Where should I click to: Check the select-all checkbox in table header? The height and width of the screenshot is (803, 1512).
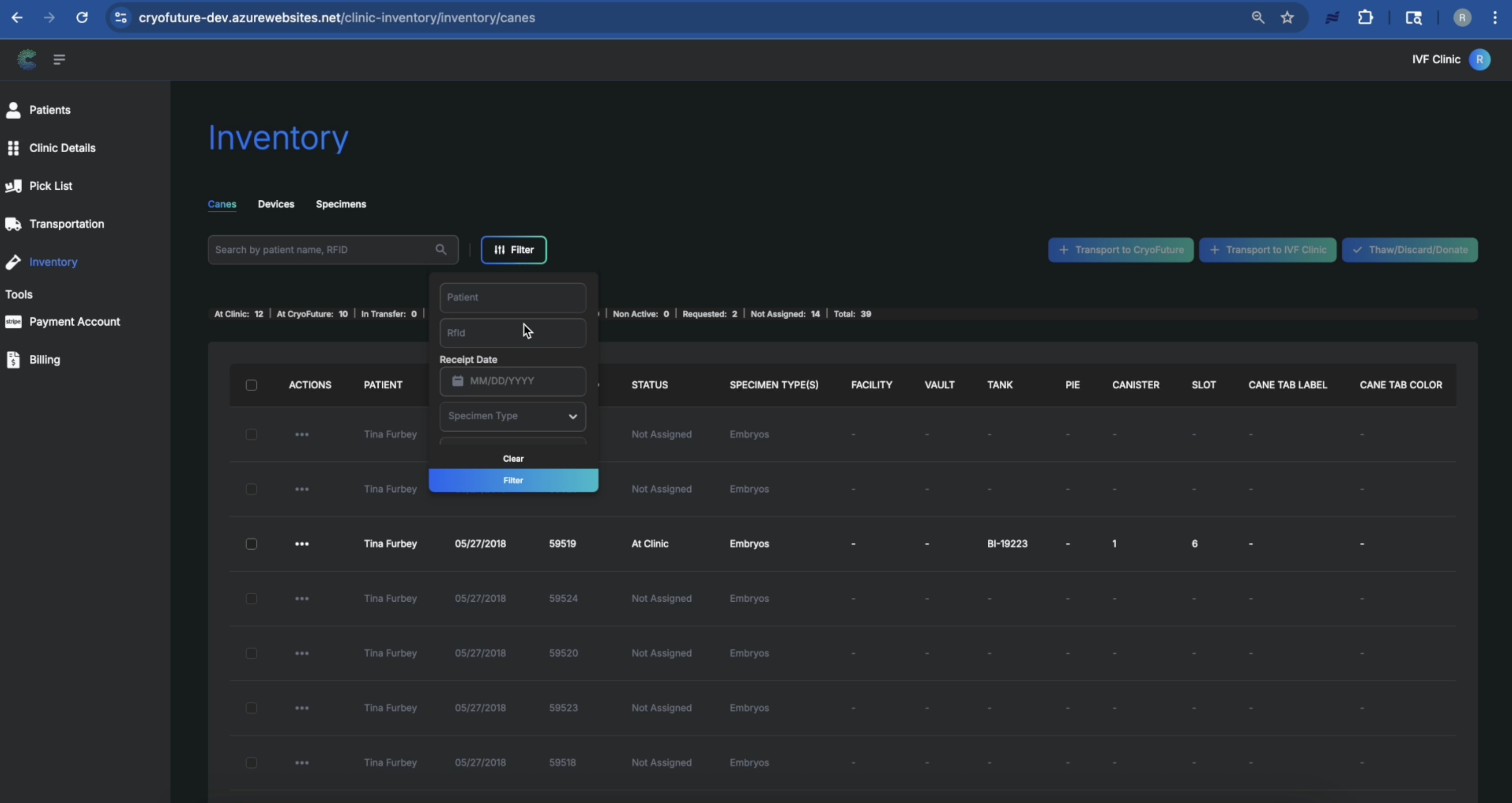click(x=251, y=385)
